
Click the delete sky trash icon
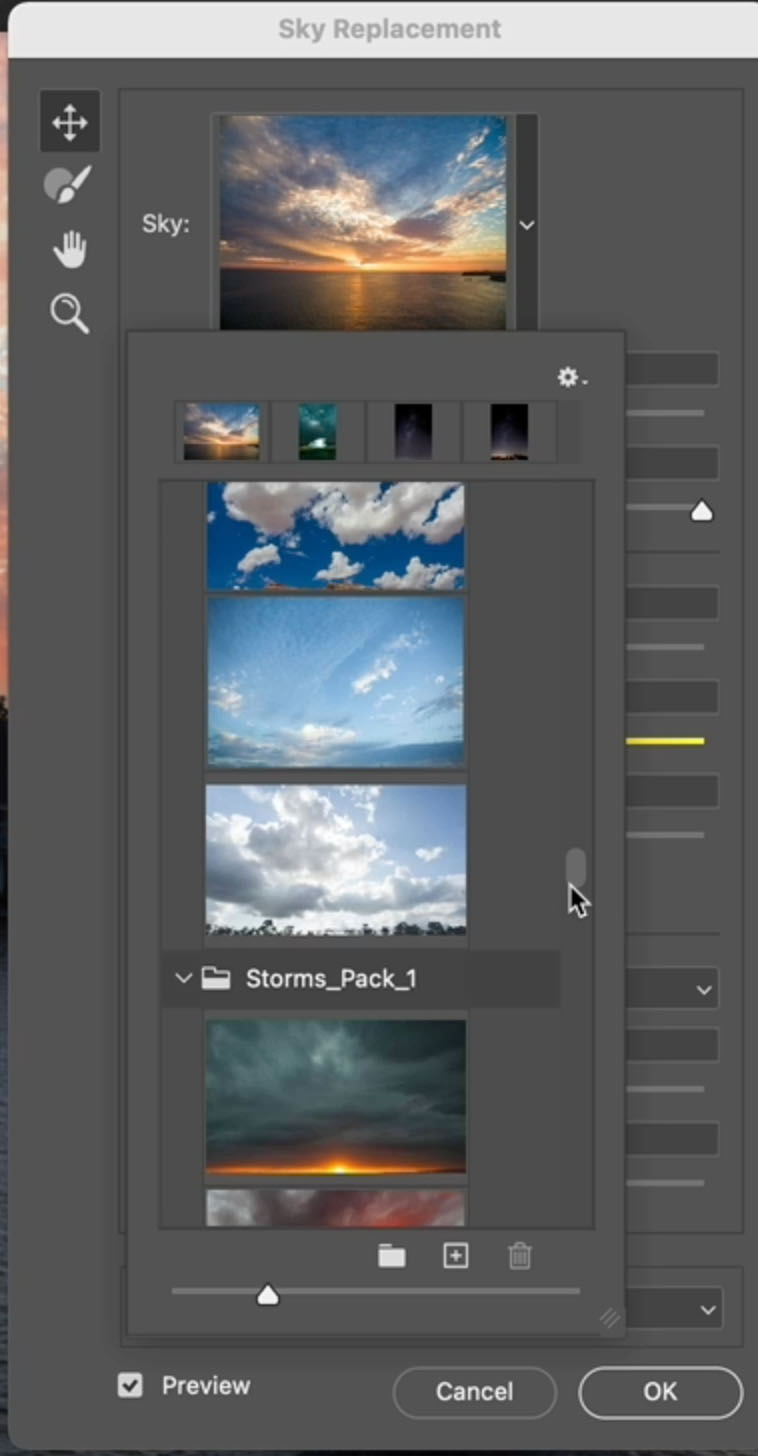(x=520, y=1256)
